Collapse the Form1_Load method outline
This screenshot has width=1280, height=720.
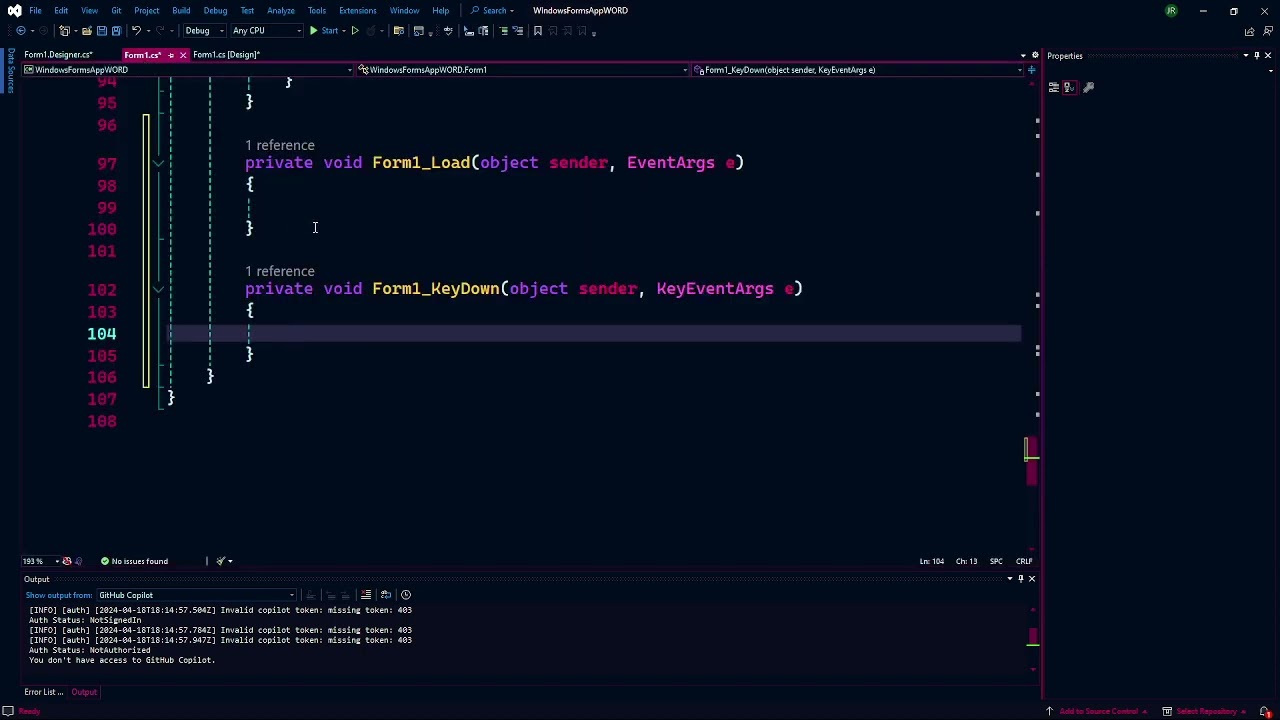pos(158,163)
